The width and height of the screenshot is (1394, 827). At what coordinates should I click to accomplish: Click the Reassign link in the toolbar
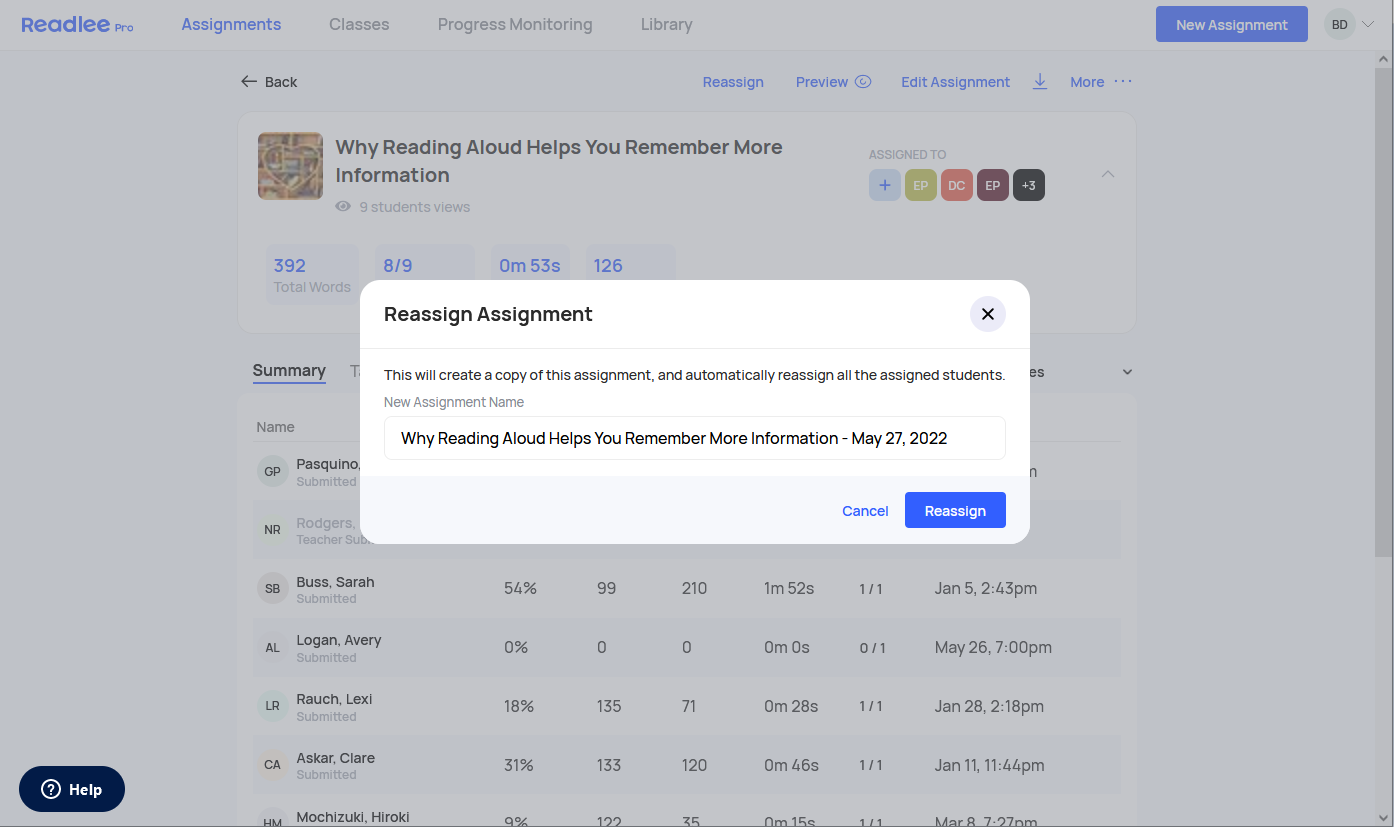[733, 82]
